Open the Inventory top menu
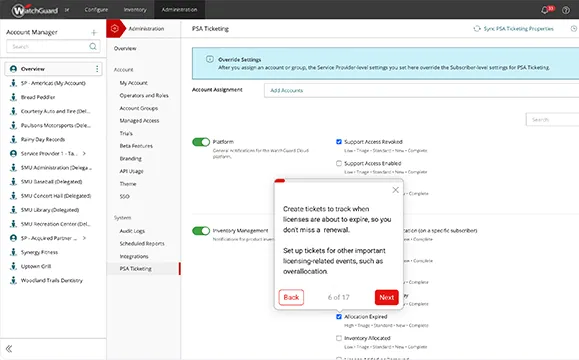This screenshot has height=360, width=579. (135, 10)
